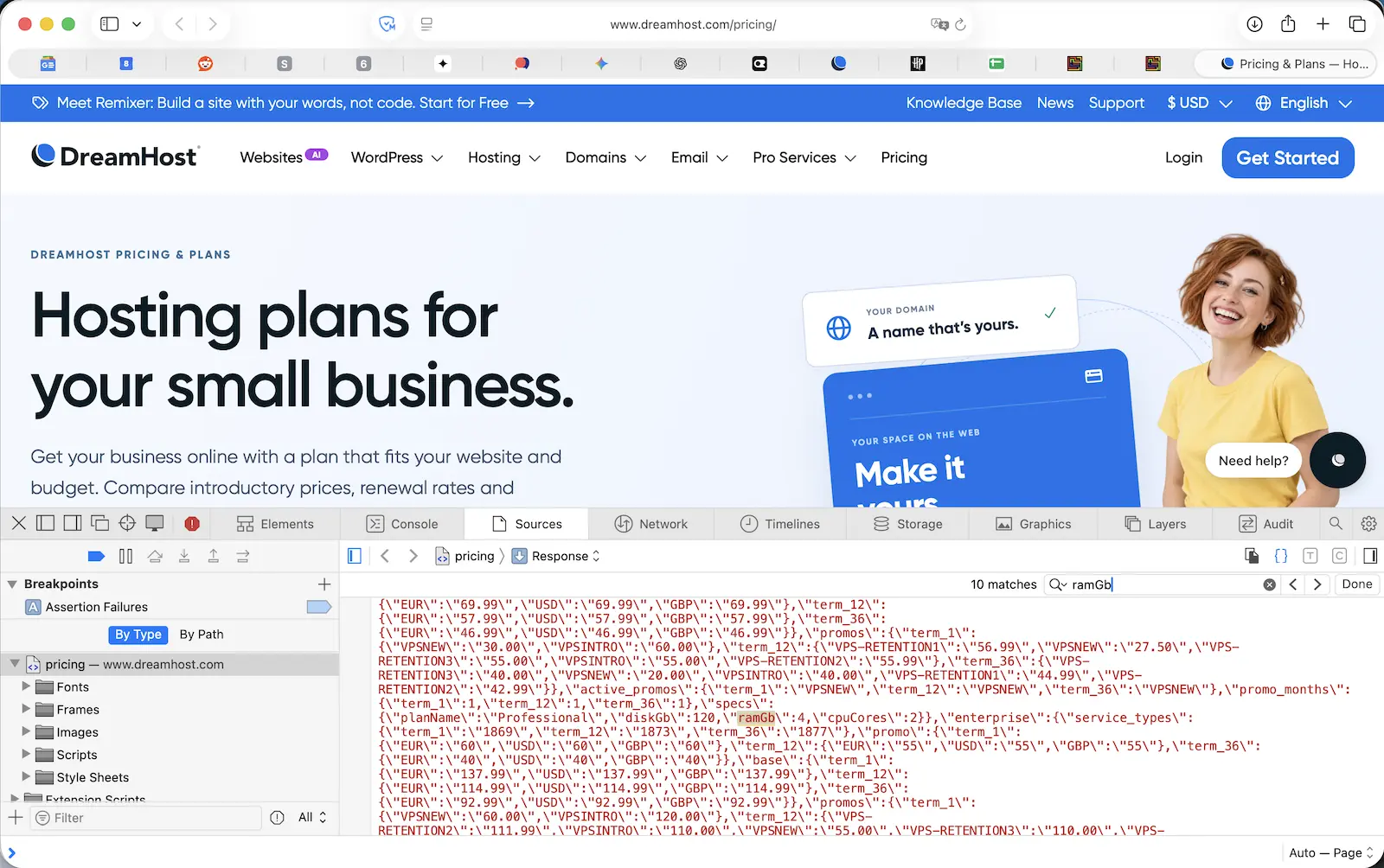Click the sidebar Filter field
The height and width of the screenshot is (868, 1384).
point(146,818)
